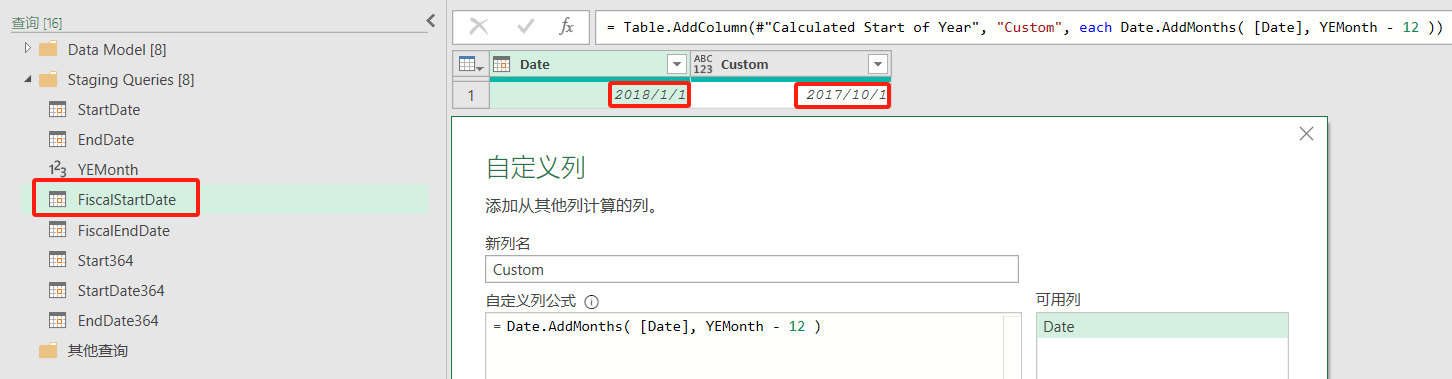Click inside the custom column formula editor
The image size is (1452, 379).
[744, 346]
